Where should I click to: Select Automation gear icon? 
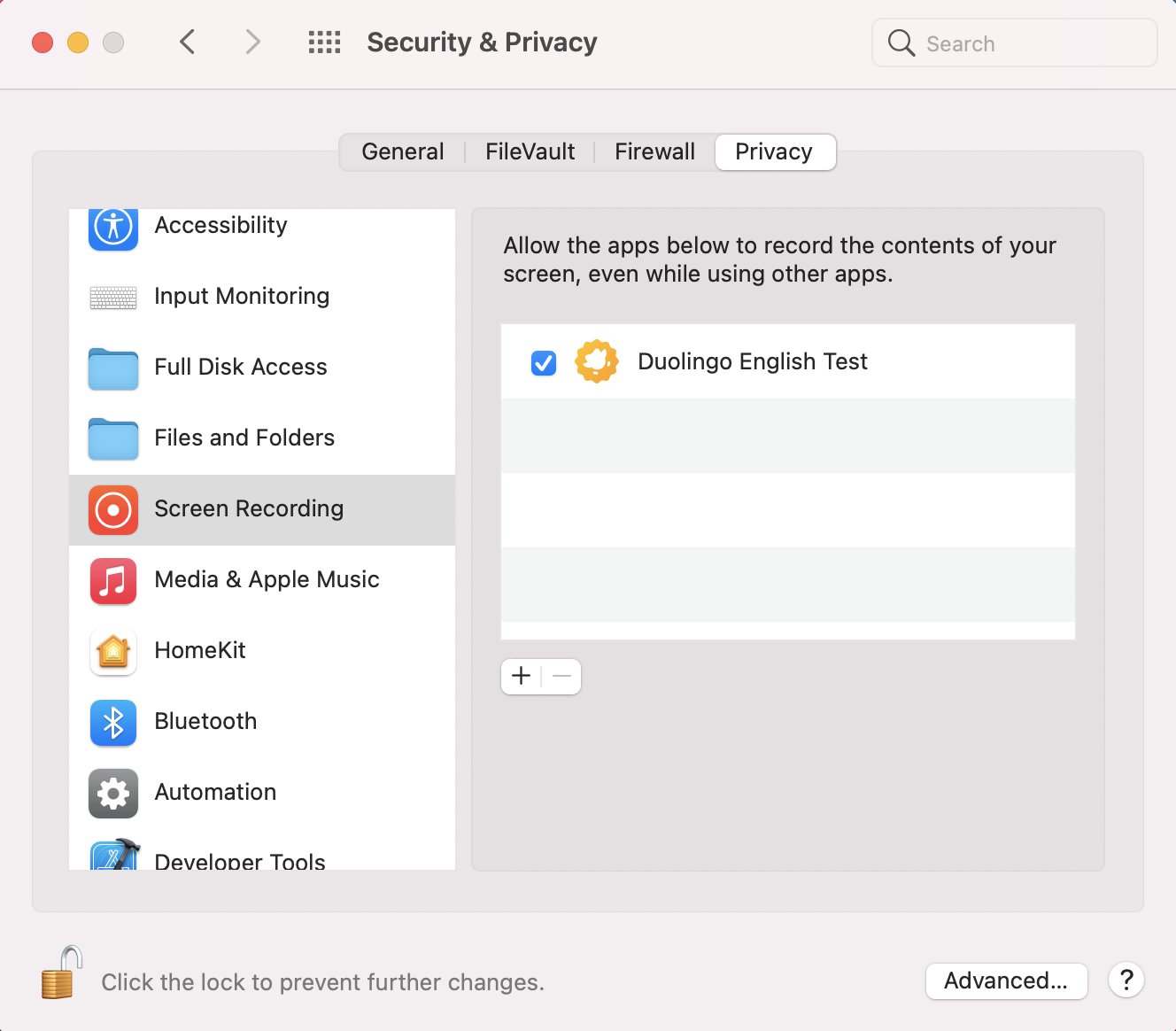[113, 794]
